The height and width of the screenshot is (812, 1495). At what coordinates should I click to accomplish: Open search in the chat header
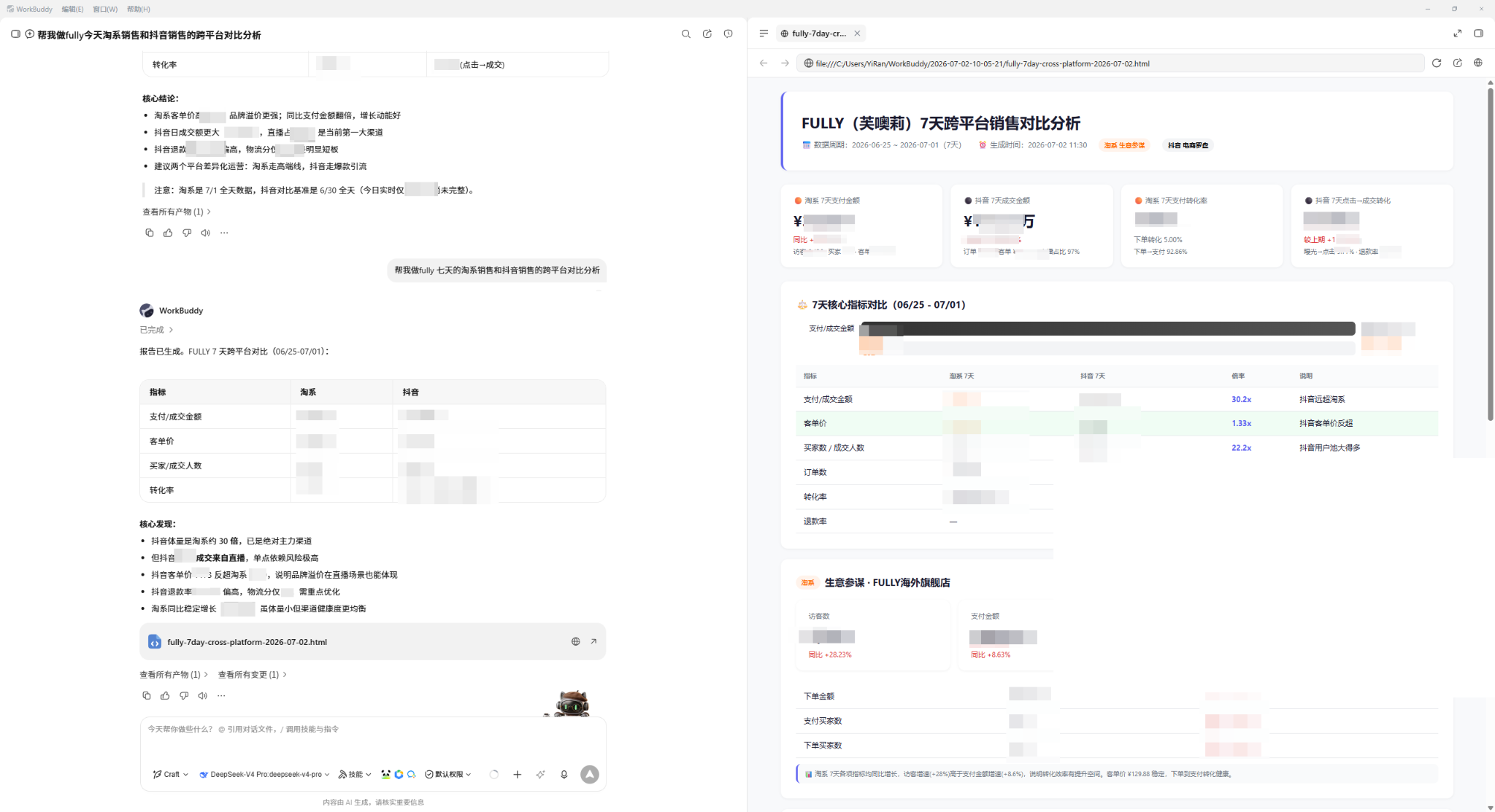pos(686,34)
